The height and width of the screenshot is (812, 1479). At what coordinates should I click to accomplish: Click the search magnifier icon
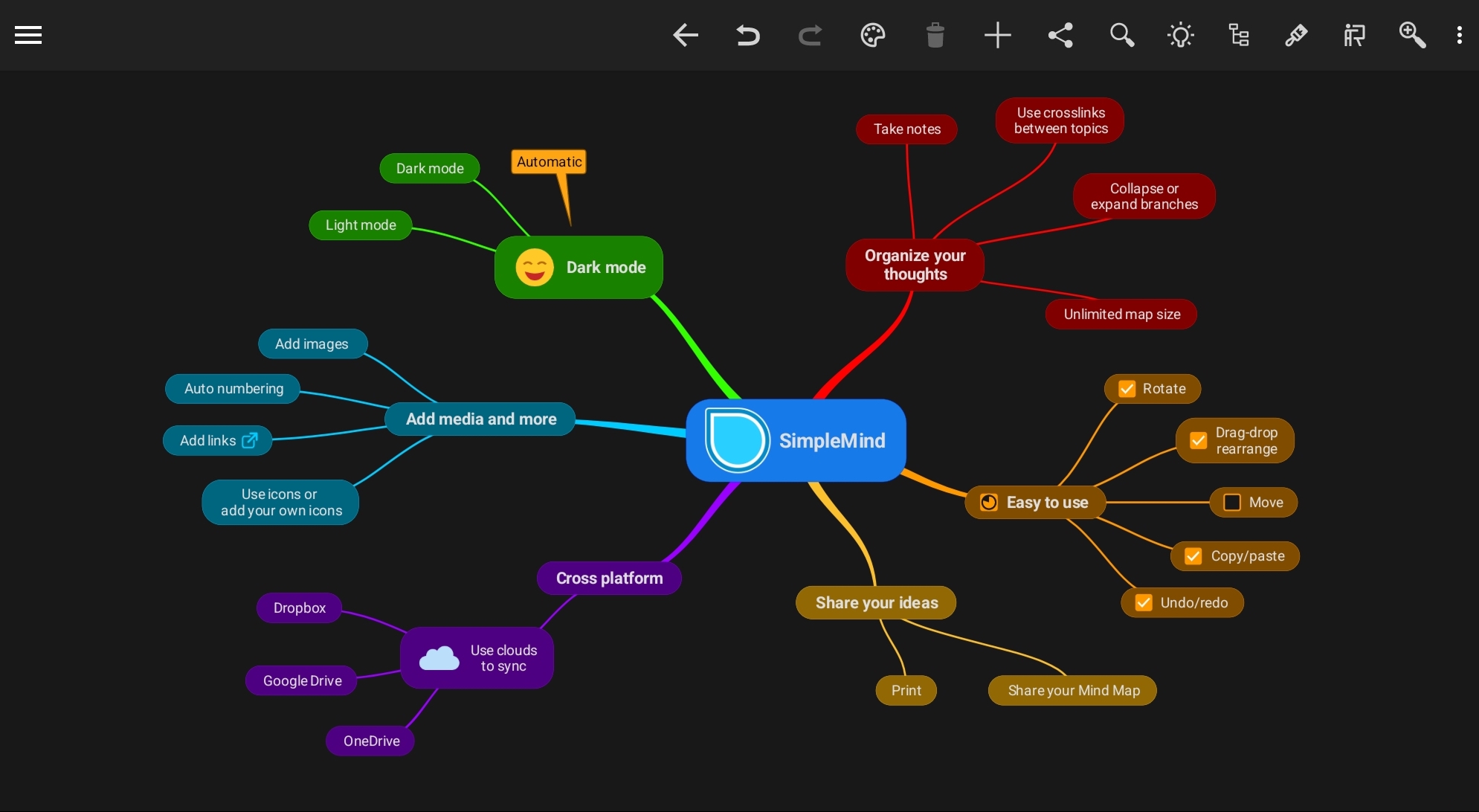click(x=1121, y=35)
